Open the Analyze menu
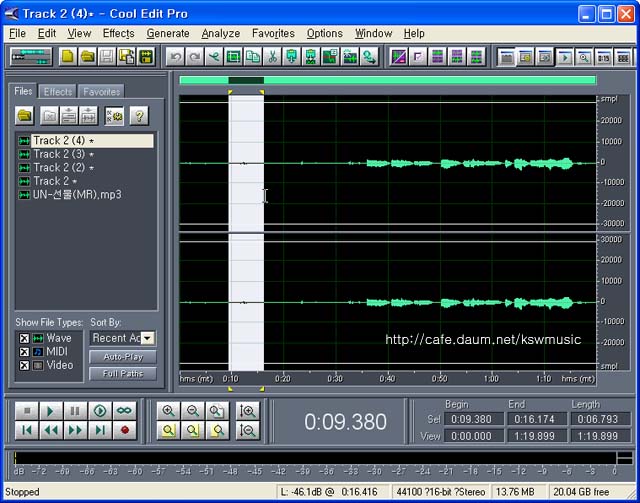This screenshot has width=640, height=503. pos(220,33)
